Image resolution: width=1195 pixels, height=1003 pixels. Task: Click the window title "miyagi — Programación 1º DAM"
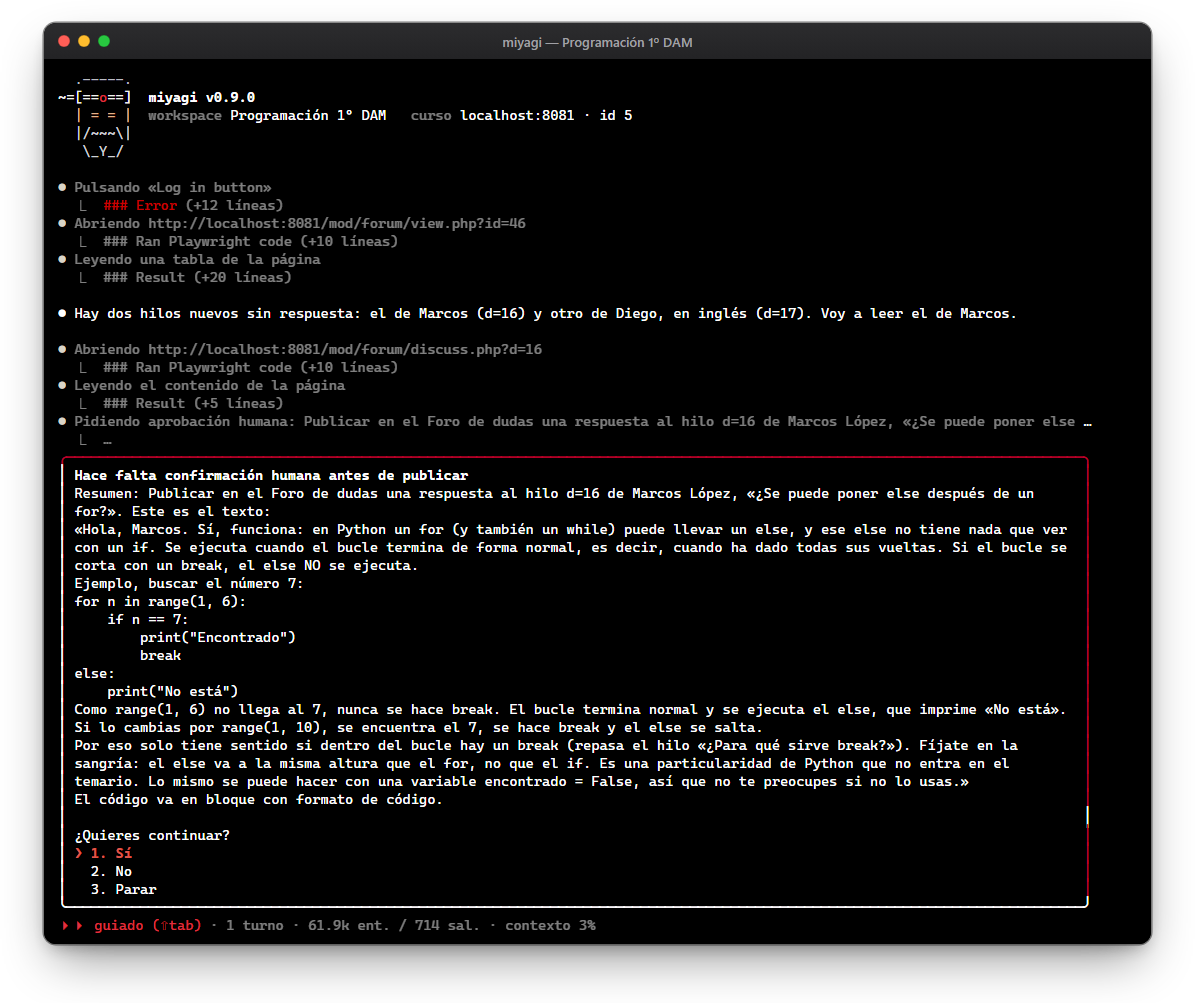598,43
